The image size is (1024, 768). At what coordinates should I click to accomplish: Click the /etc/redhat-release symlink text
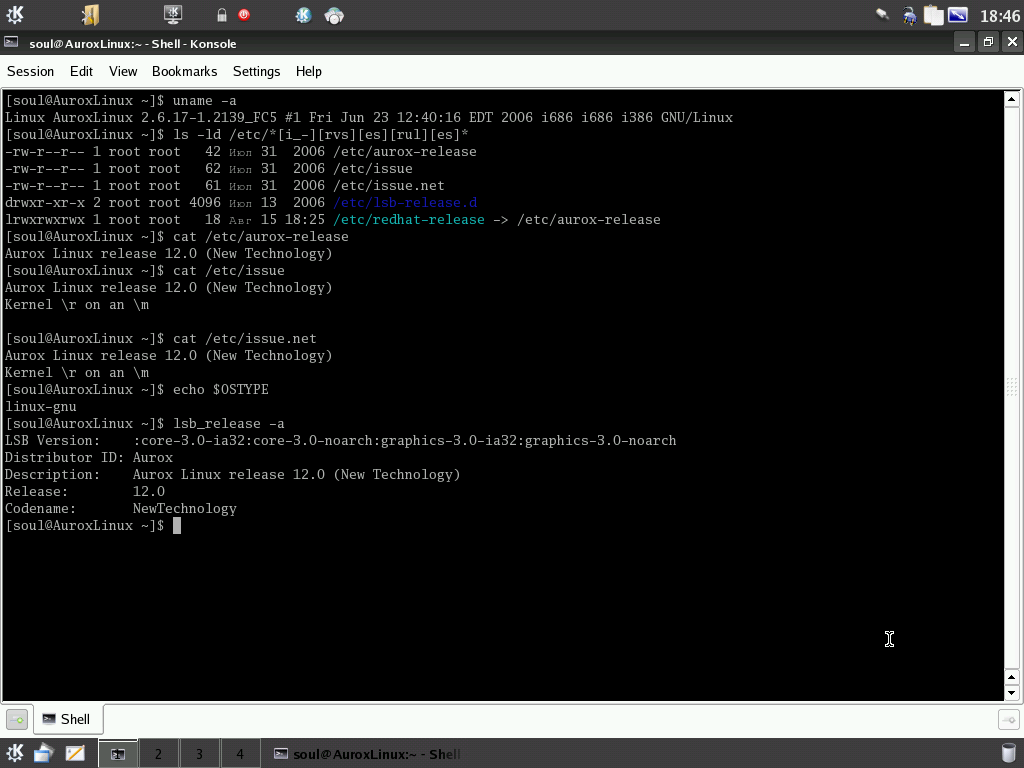click(409, 219)
